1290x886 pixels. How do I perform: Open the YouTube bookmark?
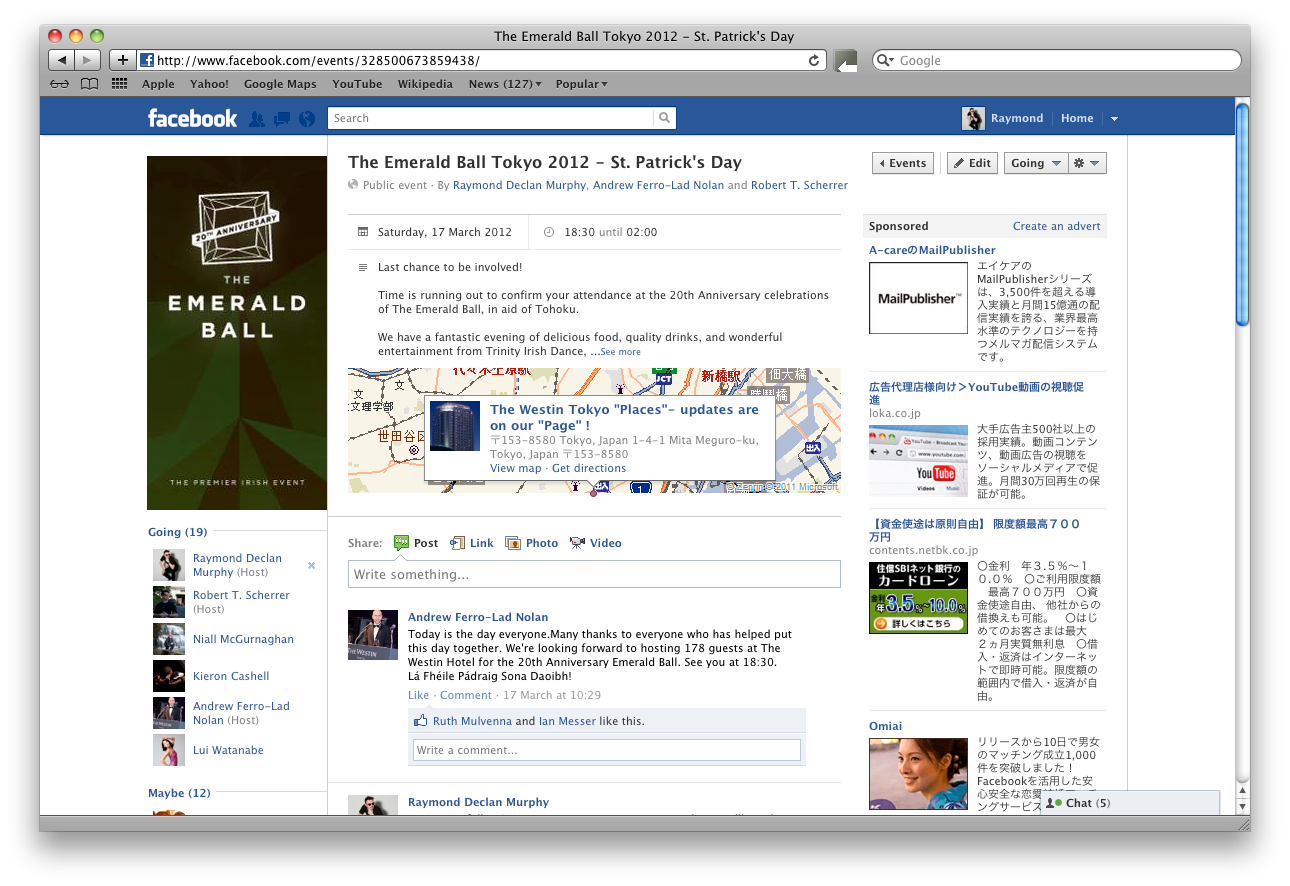click(x=357, y=84)
